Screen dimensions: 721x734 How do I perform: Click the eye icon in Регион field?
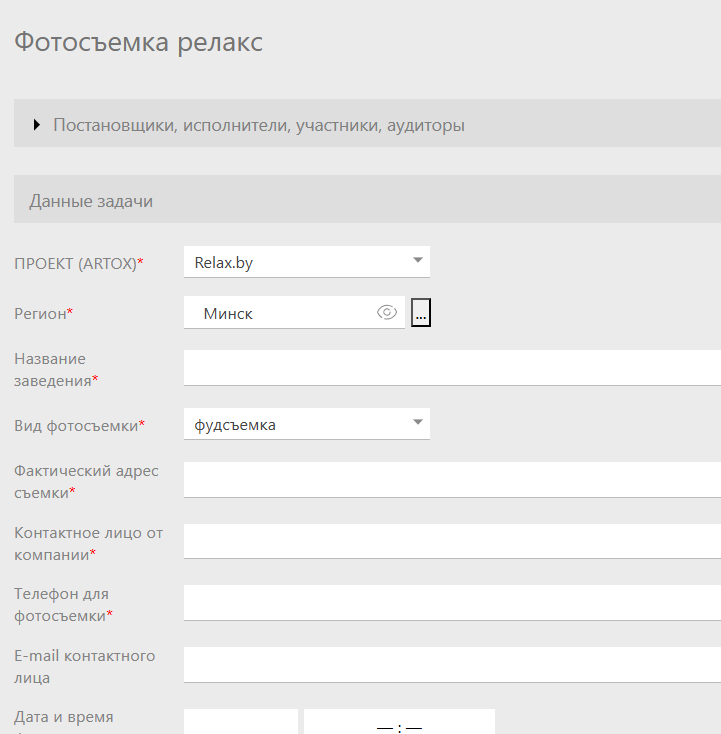click(387, 312)
